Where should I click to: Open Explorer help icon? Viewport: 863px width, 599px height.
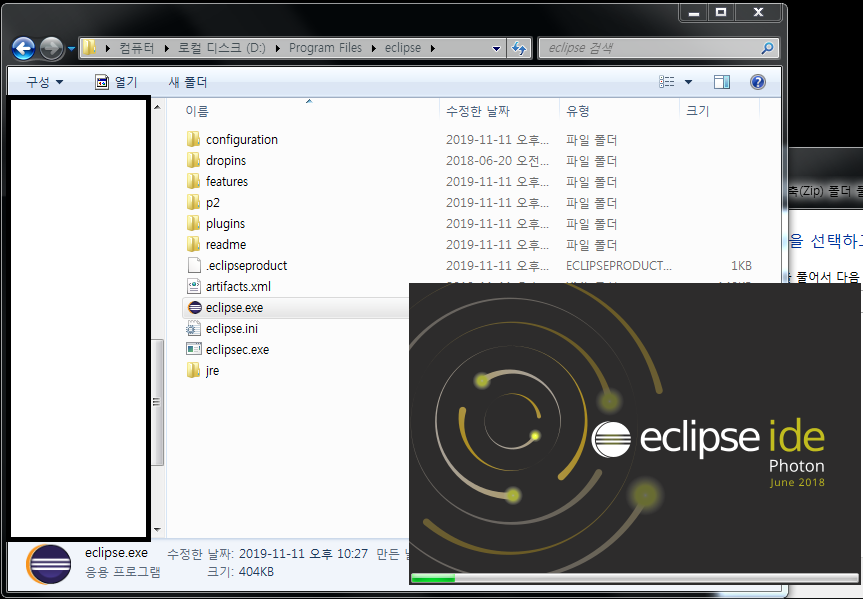click(757, 82)
